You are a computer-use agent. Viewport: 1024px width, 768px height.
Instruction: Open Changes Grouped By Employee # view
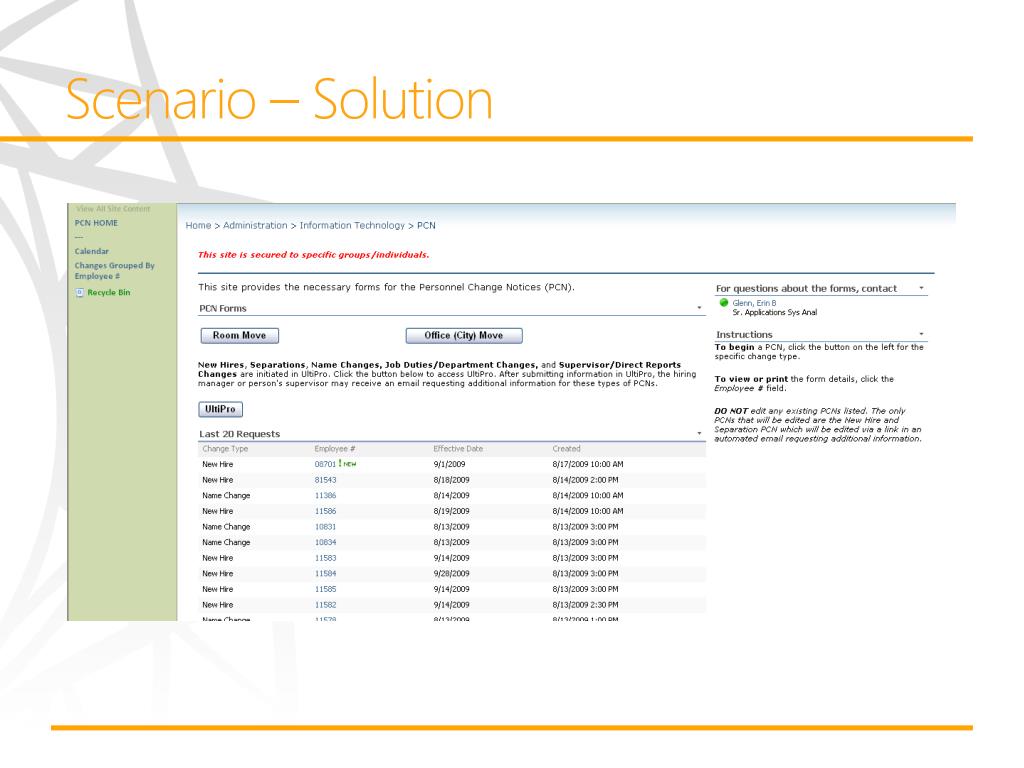(x=114, y=271)
